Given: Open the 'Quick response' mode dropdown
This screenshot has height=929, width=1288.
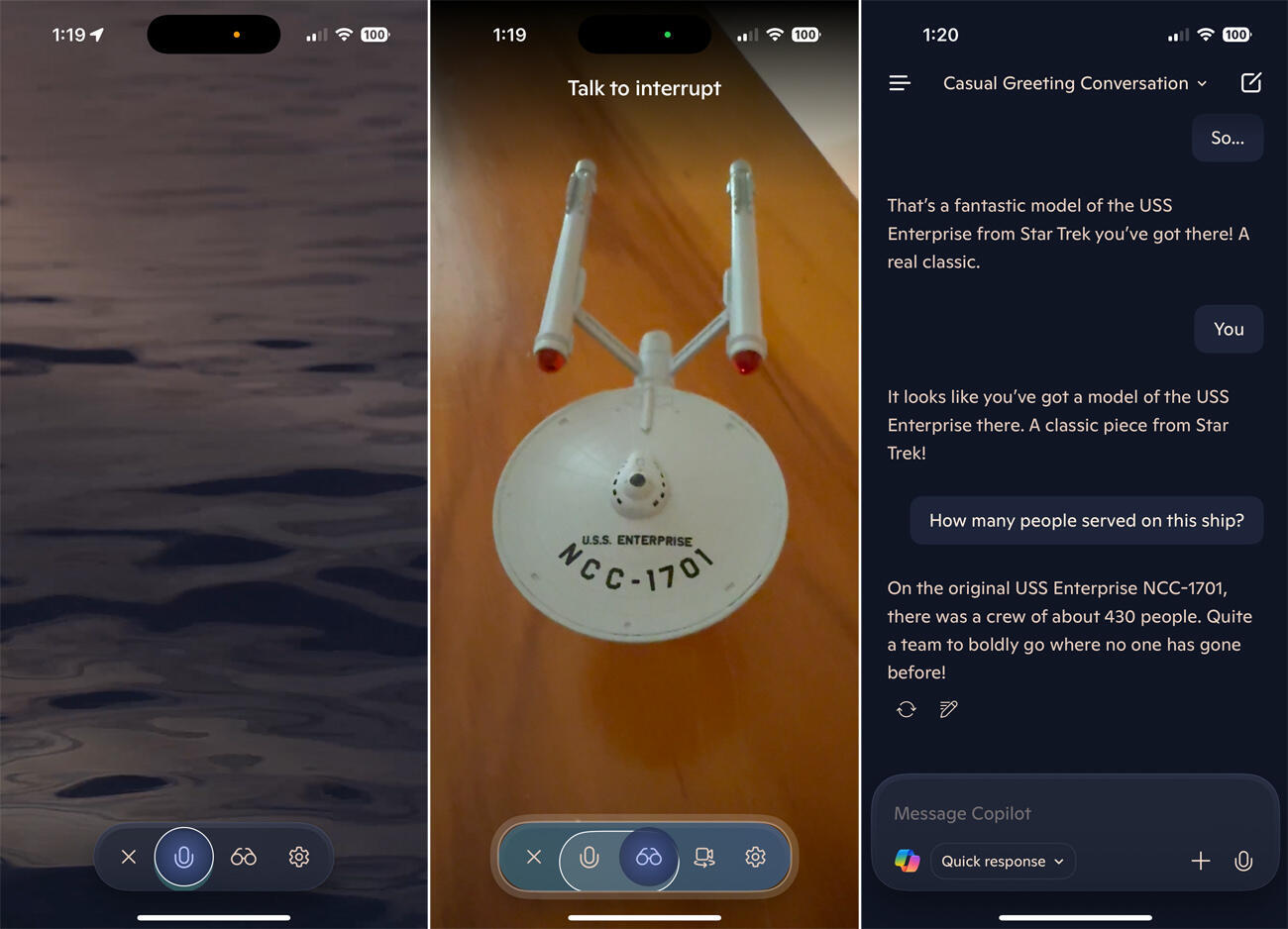Looking at the screenshot, I should coord(1003,861).
